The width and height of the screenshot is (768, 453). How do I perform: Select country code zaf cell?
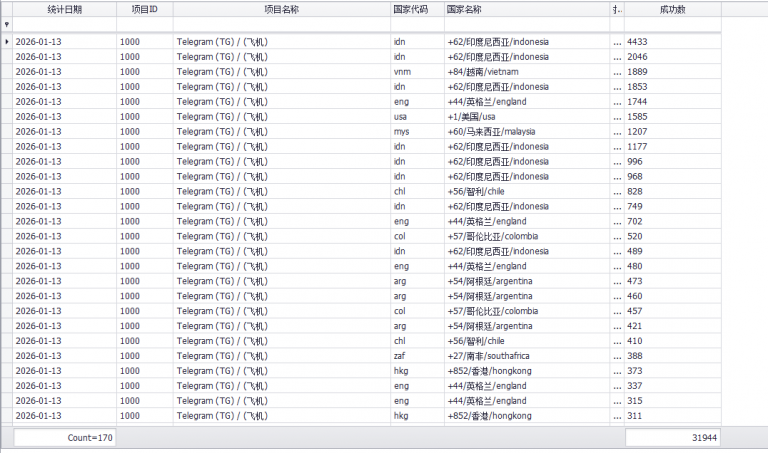[417, 356]
